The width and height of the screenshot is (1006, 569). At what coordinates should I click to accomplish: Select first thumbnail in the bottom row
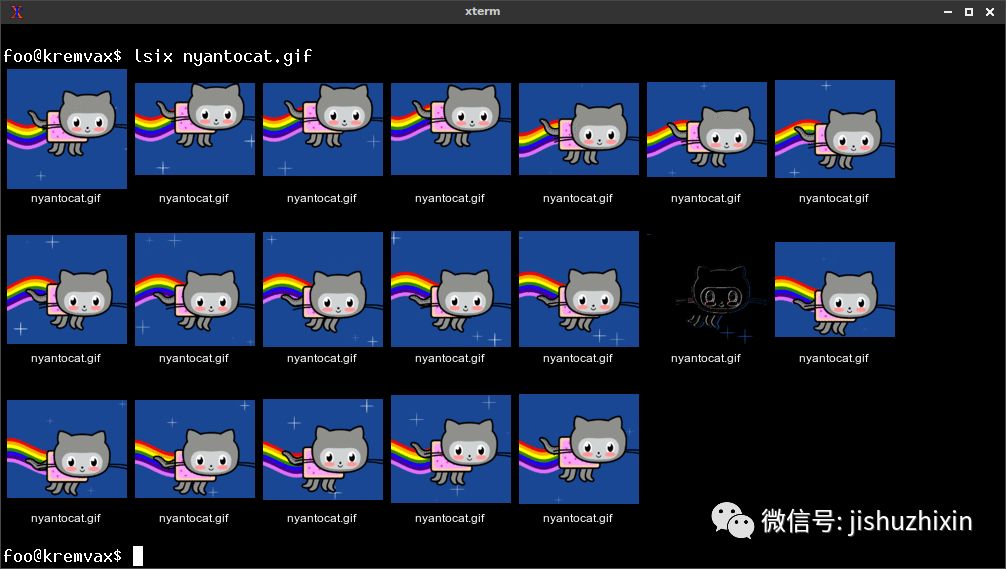(67, 449)
